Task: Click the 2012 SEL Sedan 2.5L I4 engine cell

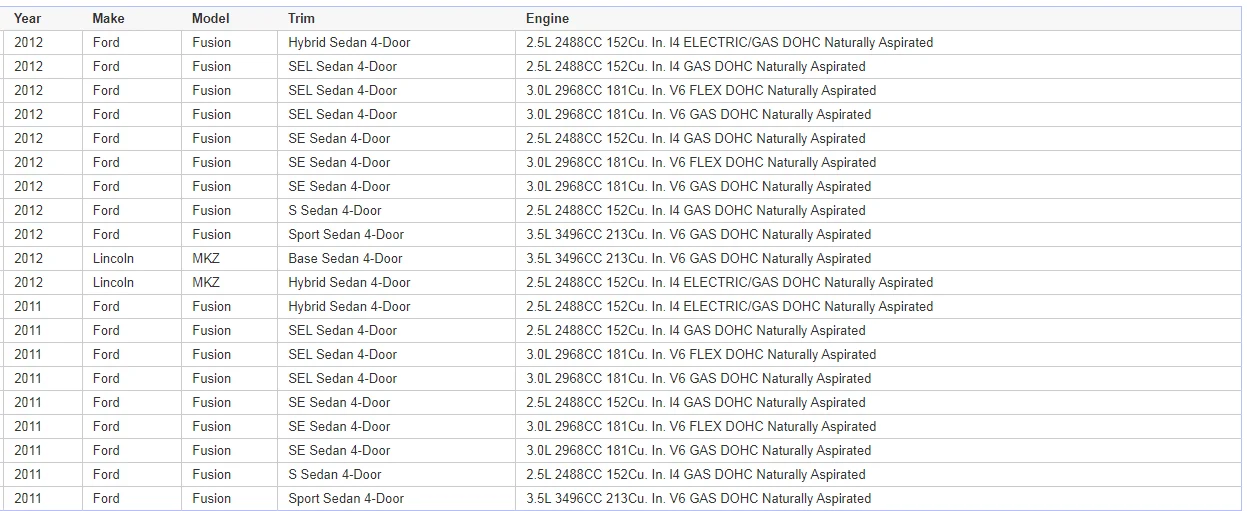Action: tap(696, 66)
